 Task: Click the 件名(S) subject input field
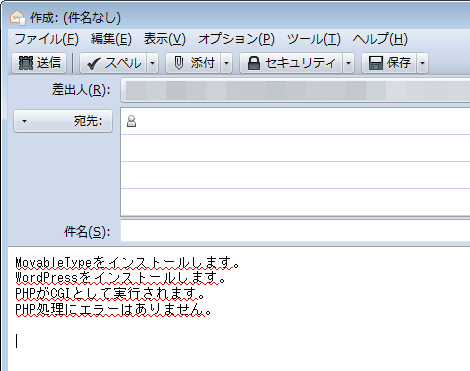coord(295,231)
